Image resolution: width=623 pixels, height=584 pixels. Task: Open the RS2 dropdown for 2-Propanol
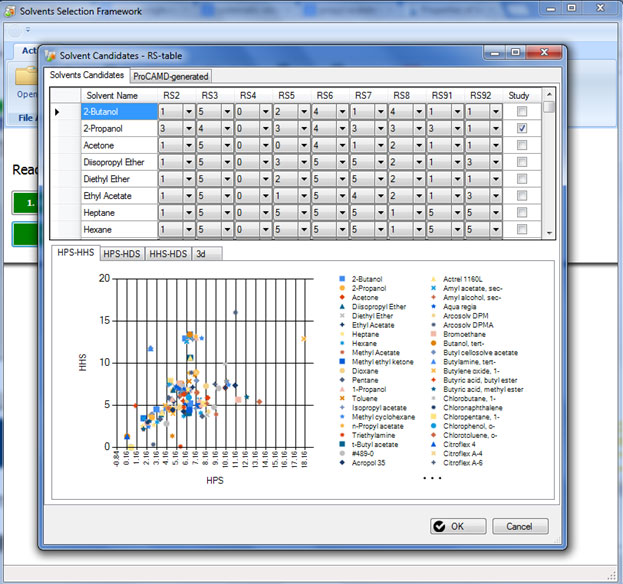coord(188,129)
